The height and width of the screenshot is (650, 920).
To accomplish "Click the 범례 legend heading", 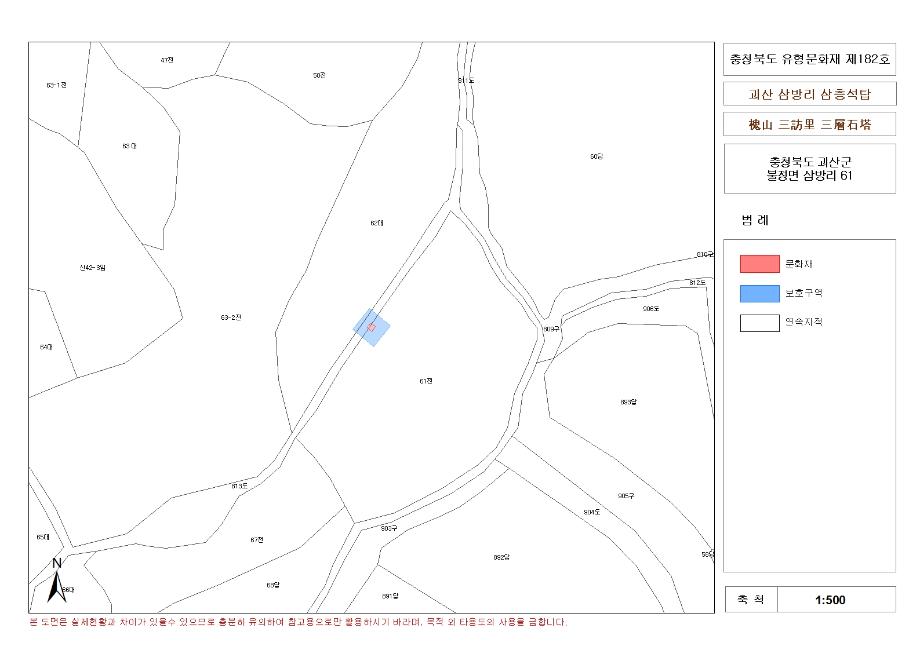I will 755,221.
